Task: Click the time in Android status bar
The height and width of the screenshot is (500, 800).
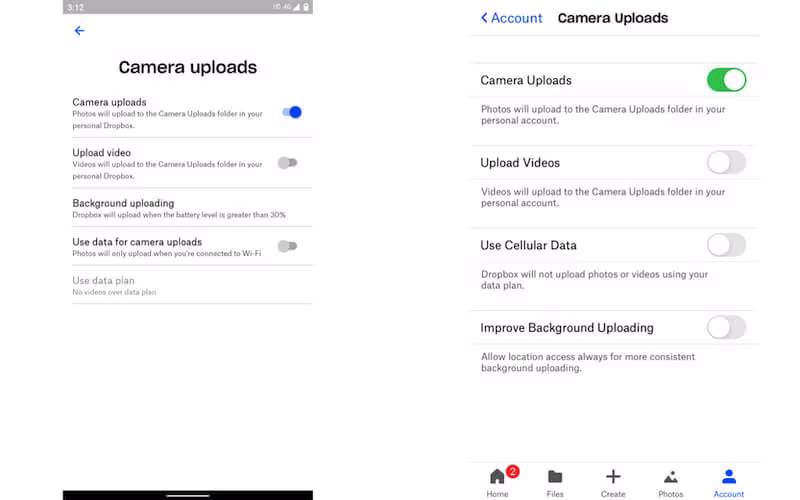Action: [75, 7]
